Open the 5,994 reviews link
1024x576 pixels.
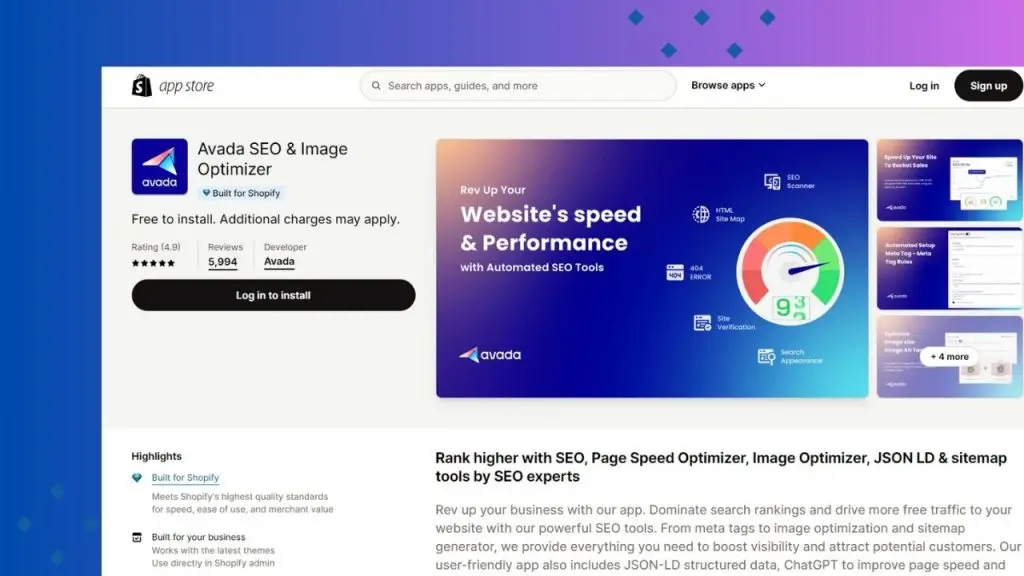(223, 262)
